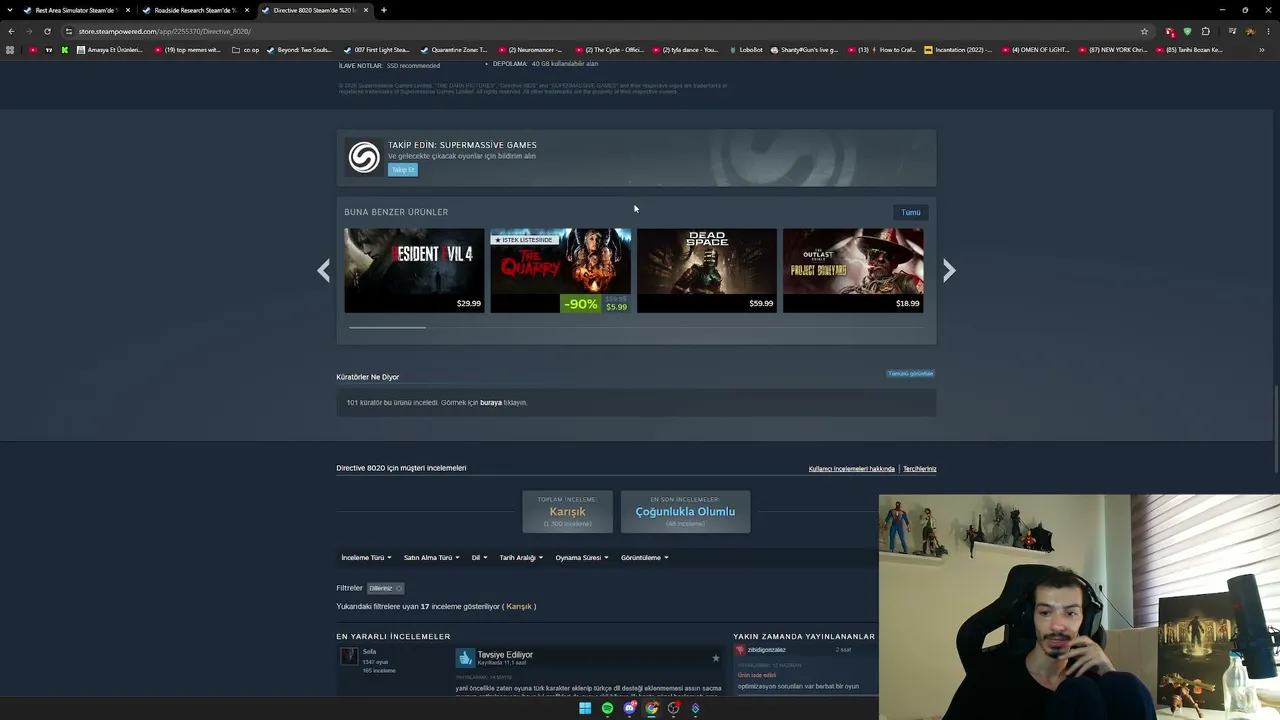Screen dimensions: 1280x720
Task: Click the Chrome taskbar icon
Action: 651,708
